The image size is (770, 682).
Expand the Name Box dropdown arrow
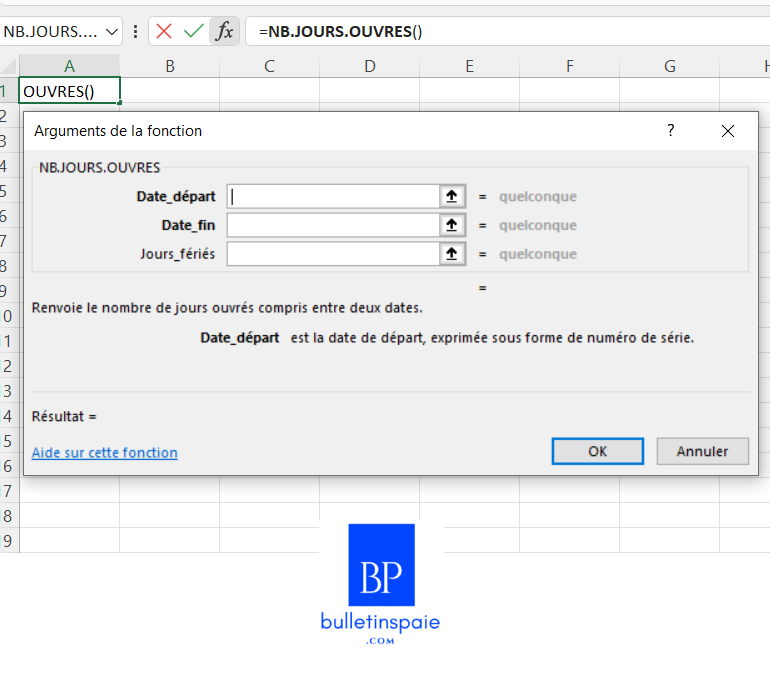point(112,32)
